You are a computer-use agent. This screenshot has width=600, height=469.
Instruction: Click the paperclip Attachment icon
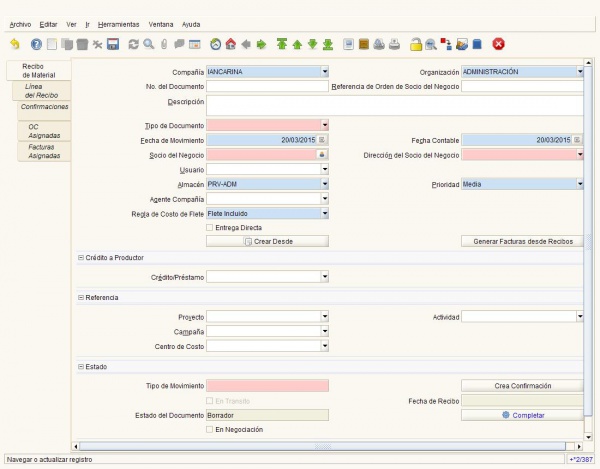pos(164,44)
